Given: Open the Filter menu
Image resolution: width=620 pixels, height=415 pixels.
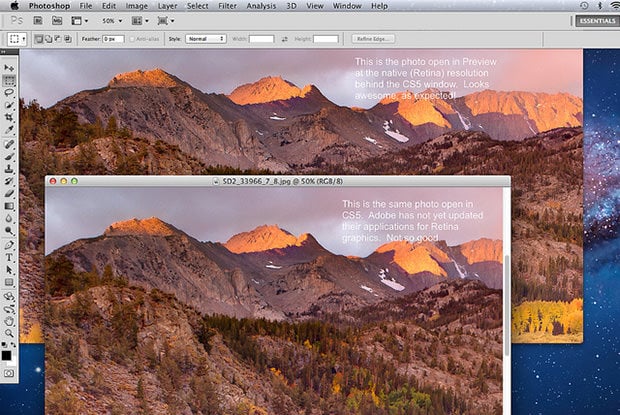Looking at the screenshot, I should pyautogui.click(x=227, y=6).
